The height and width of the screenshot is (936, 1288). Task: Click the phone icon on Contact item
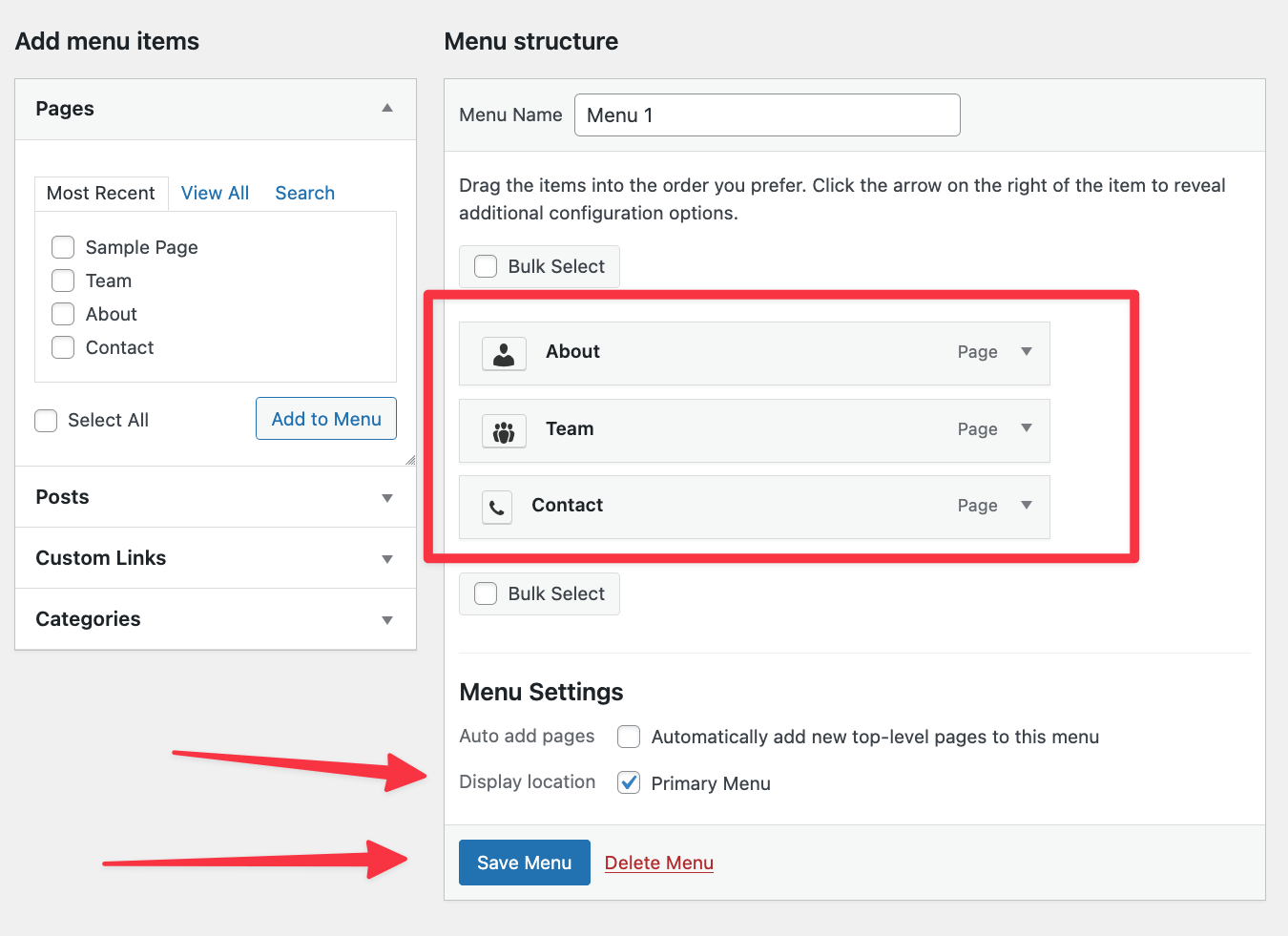497,508
